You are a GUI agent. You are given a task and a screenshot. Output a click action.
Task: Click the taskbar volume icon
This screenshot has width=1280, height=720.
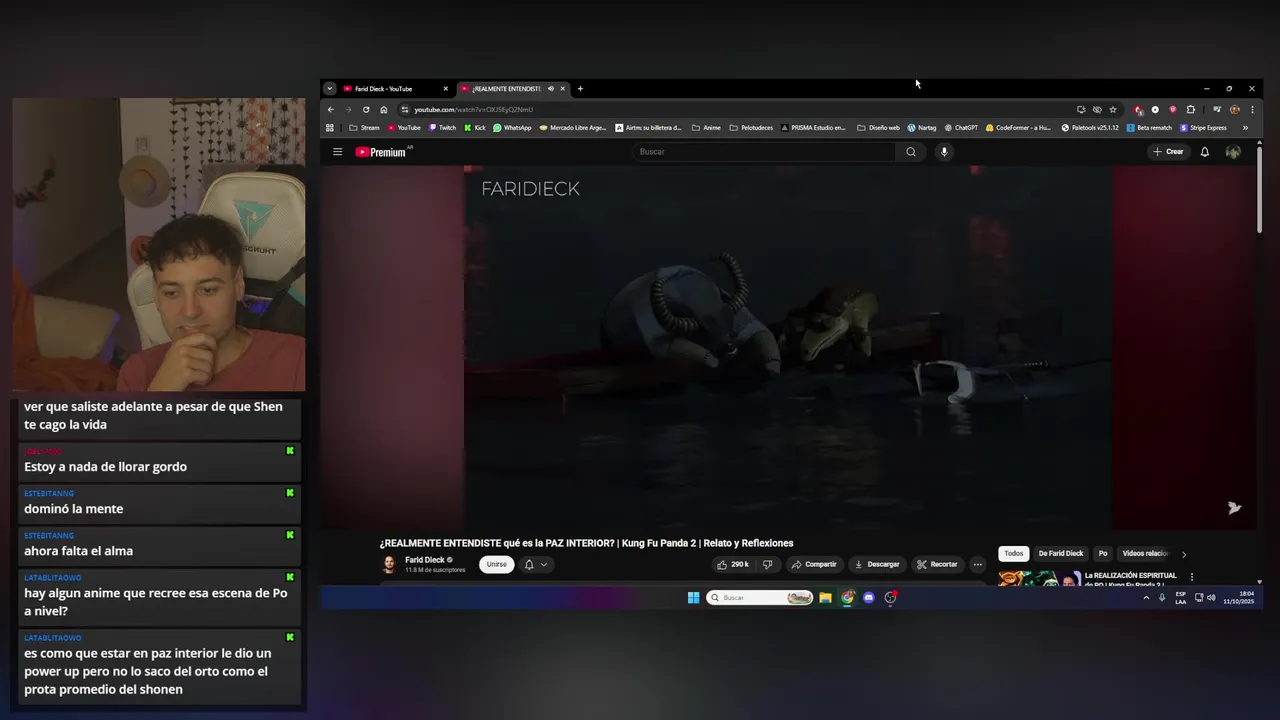1211,598
